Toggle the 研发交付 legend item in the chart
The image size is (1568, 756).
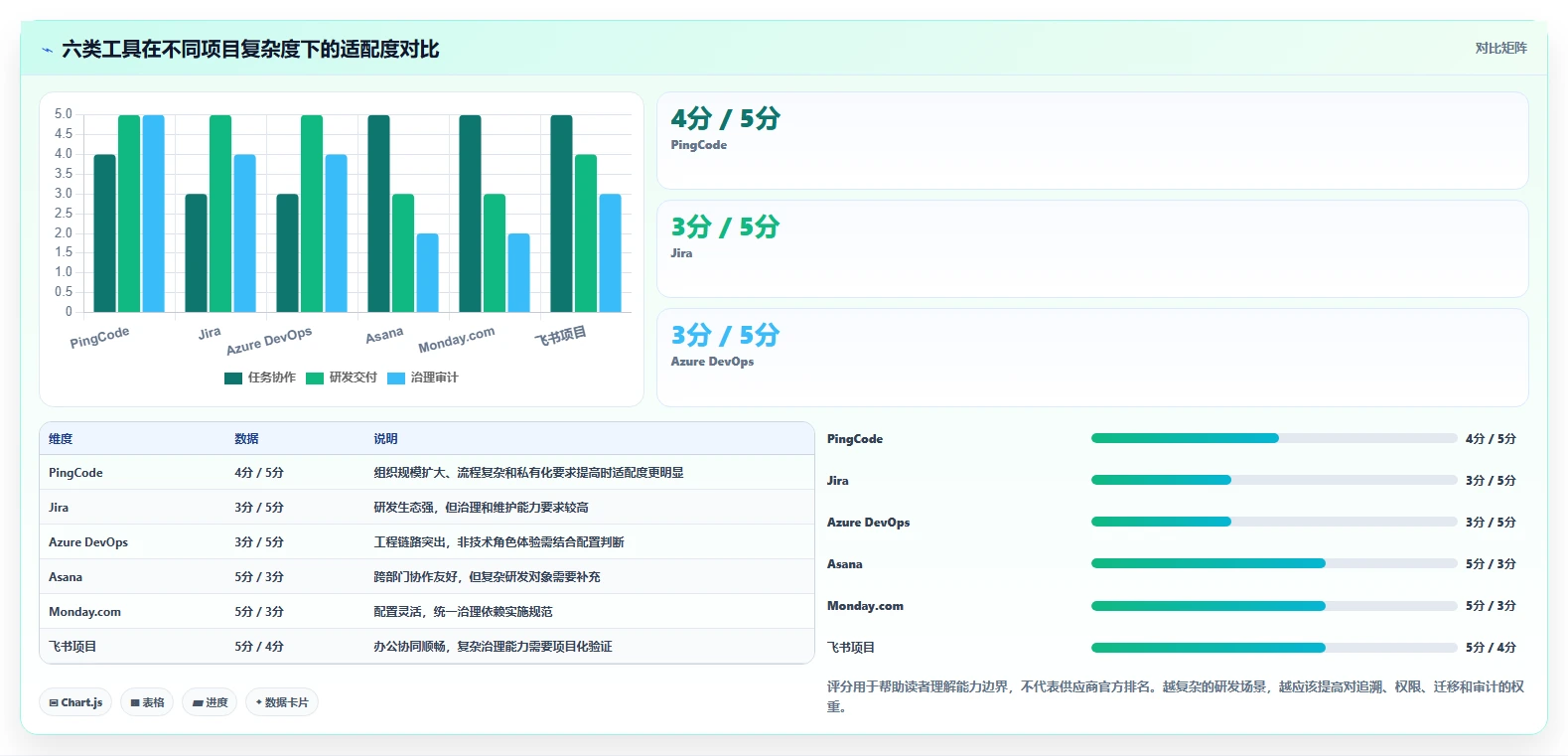(342, 378)
